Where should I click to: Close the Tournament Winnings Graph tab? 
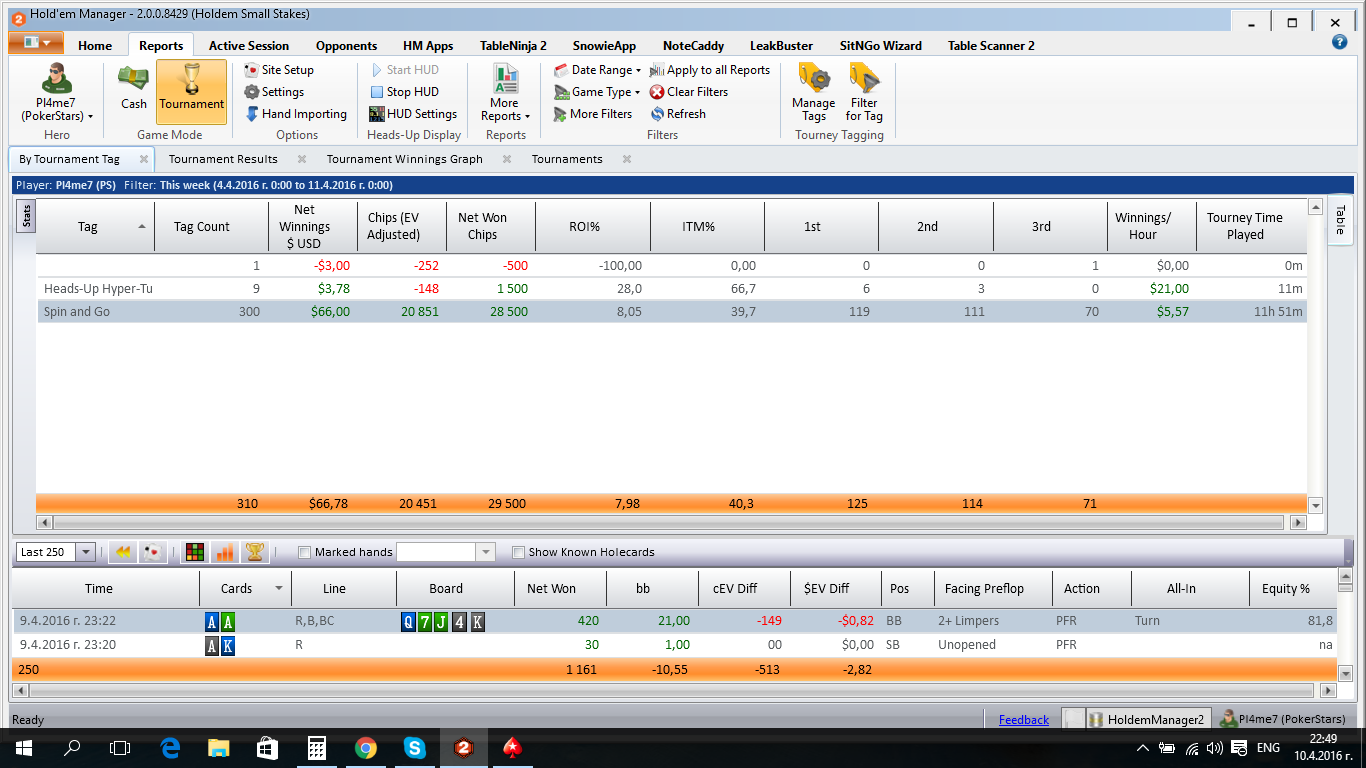[x=507, y=159]
